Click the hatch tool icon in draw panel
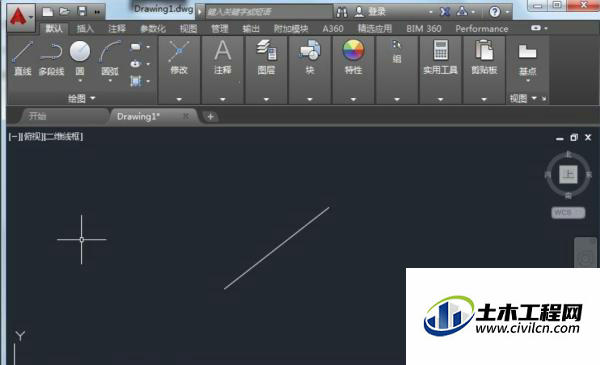Image resolution: width=600 pixels, height=365 pixels. tap(135, 81)
